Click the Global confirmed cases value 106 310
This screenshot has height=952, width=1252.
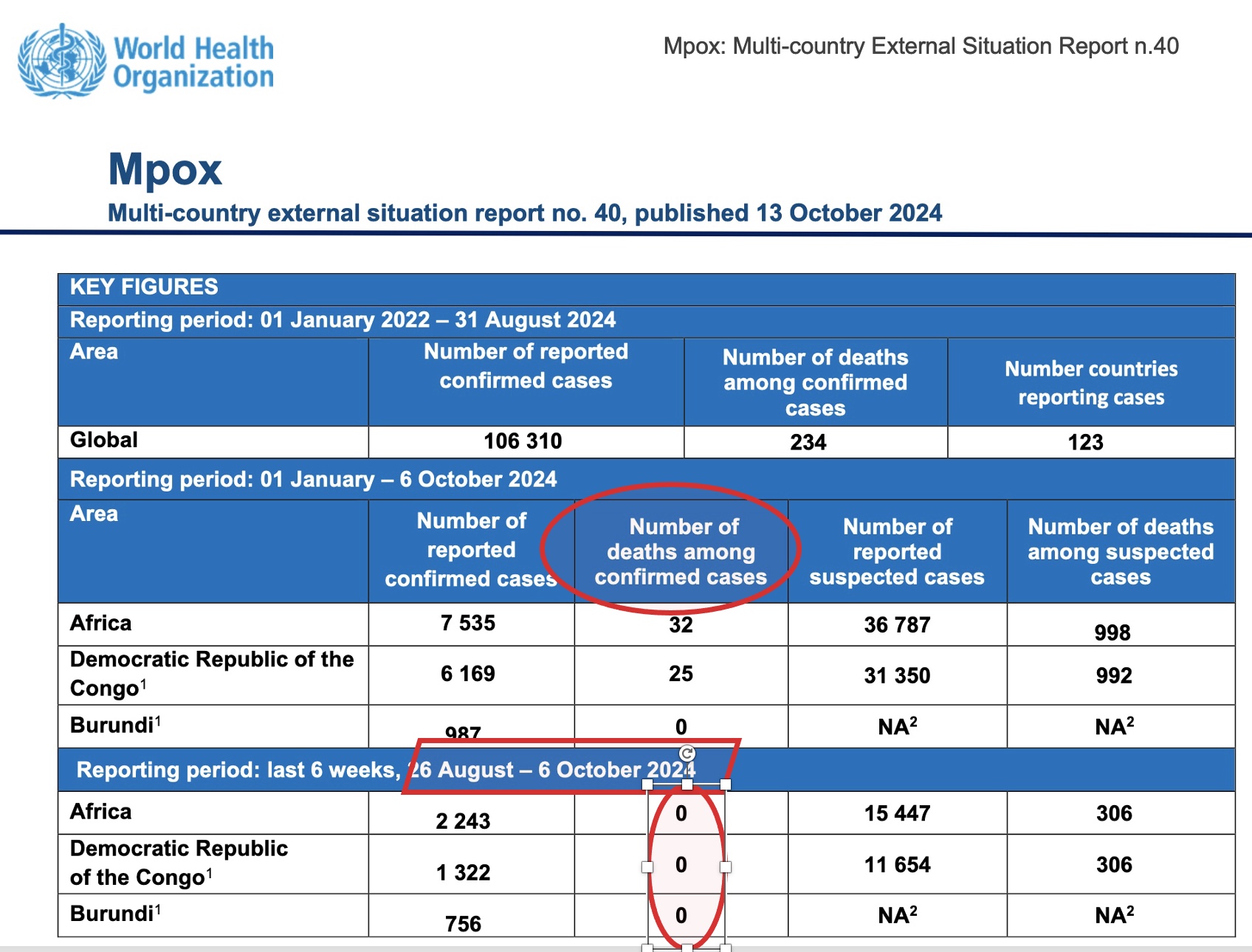click(523, 441)
